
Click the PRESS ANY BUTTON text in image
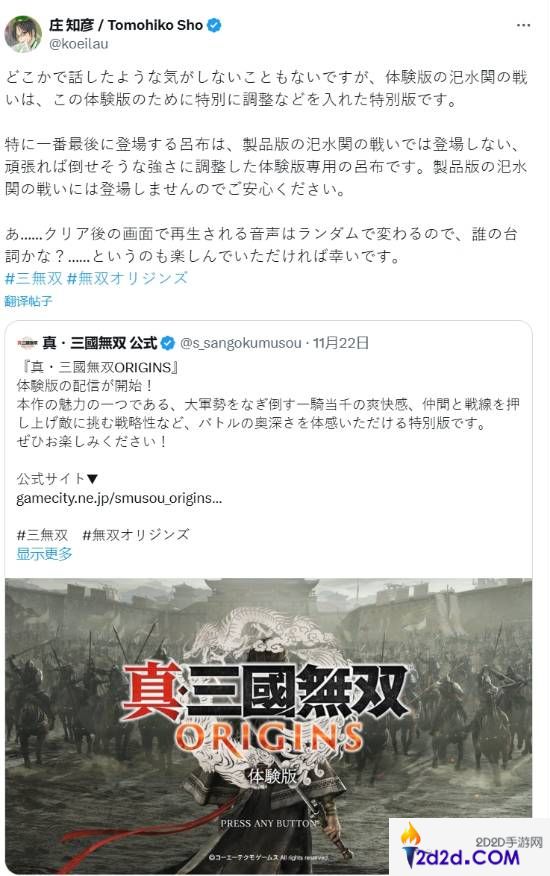click(269, 823)
